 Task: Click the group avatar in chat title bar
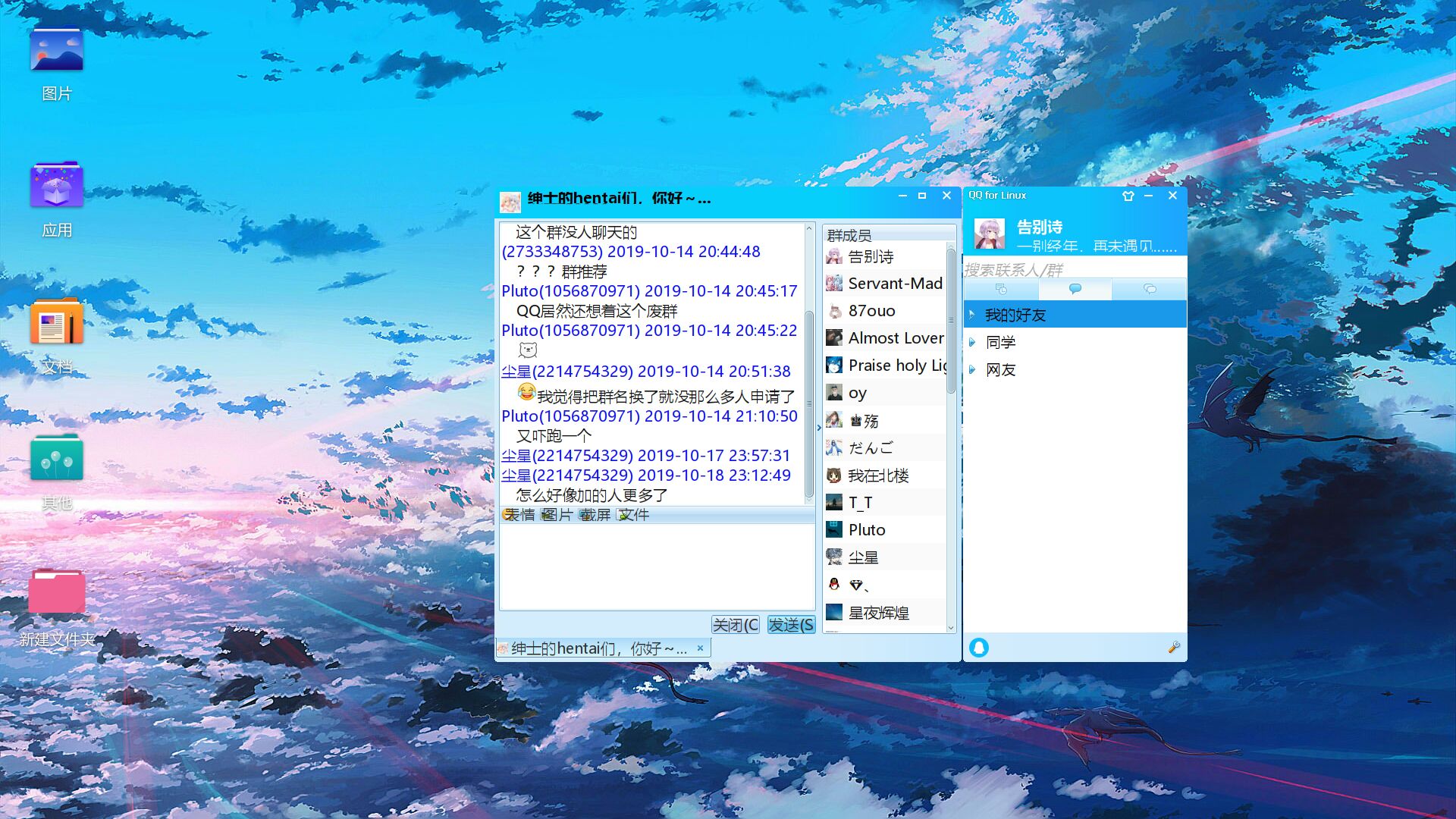click(510, 201)
